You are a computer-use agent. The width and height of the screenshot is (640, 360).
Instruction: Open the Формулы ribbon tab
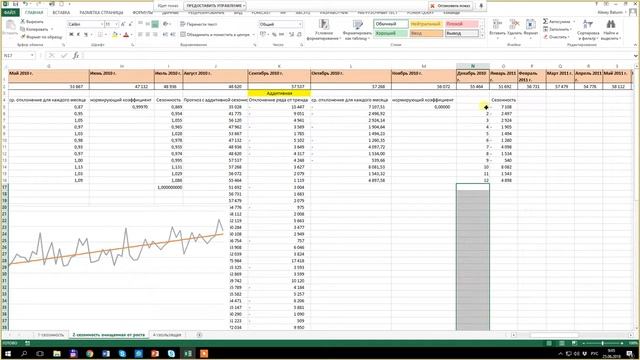tap(142, 13)
